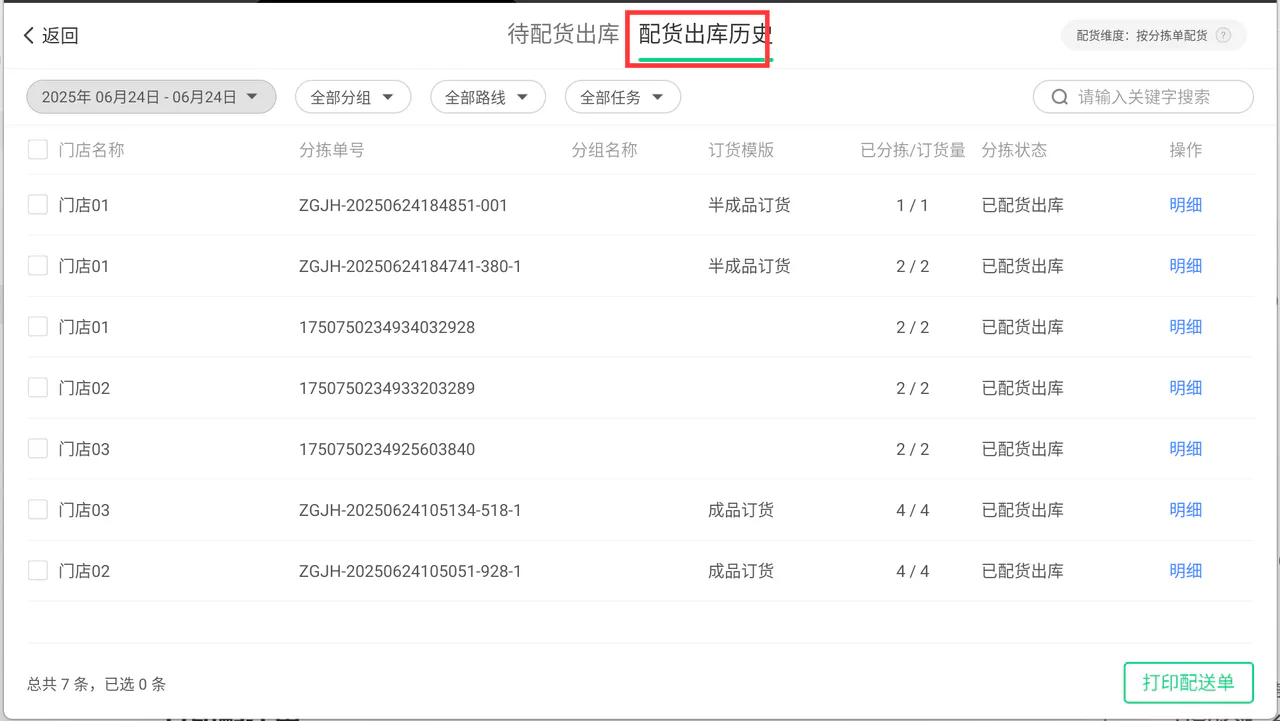Click order number 1750750234933203289
The width and height of the screenshot is (1280, 721).
pos(387,388)
